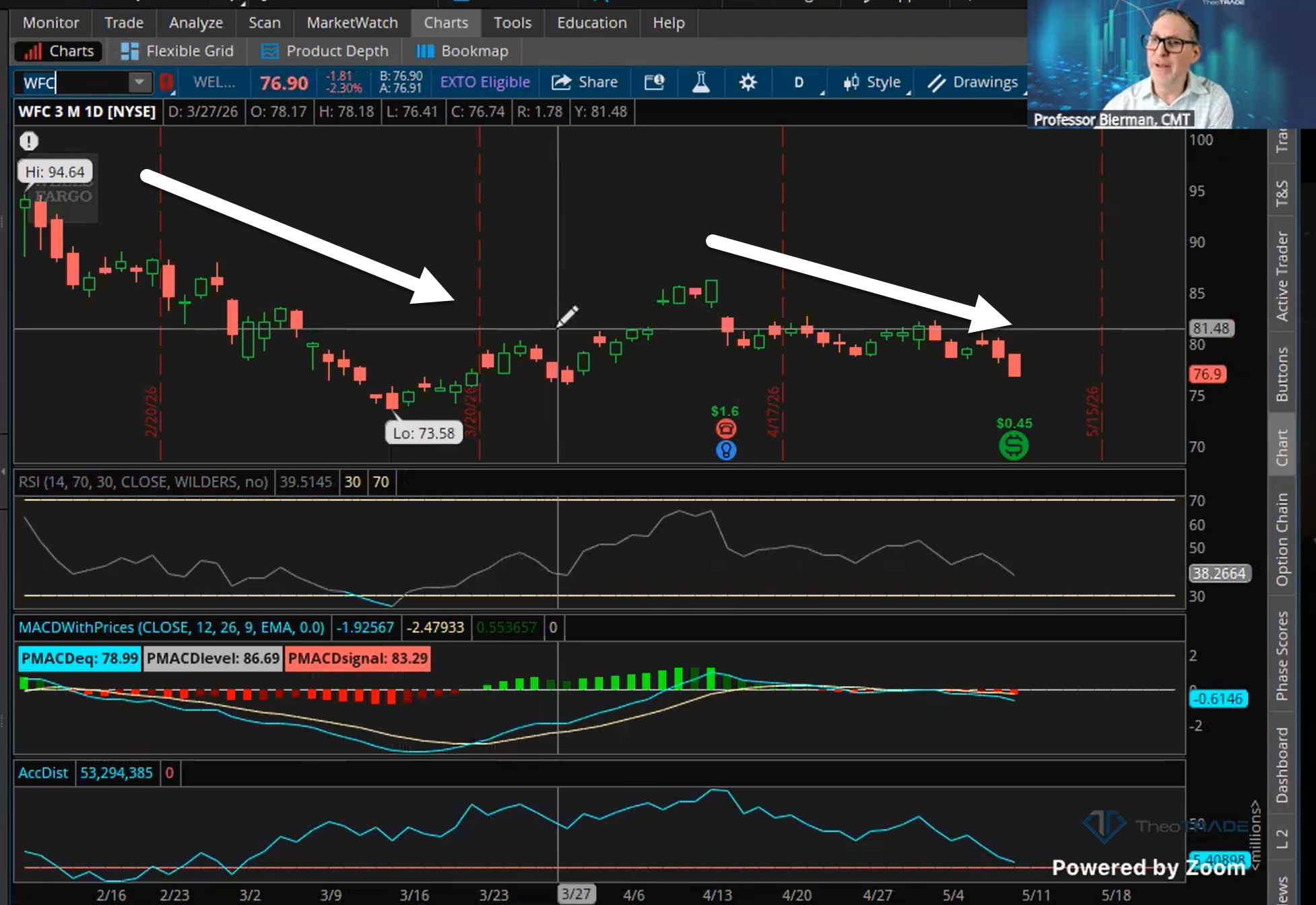Open the L2 sidebar tab
This screenshot has width=1316, height=905.
tap(1282, 839)
